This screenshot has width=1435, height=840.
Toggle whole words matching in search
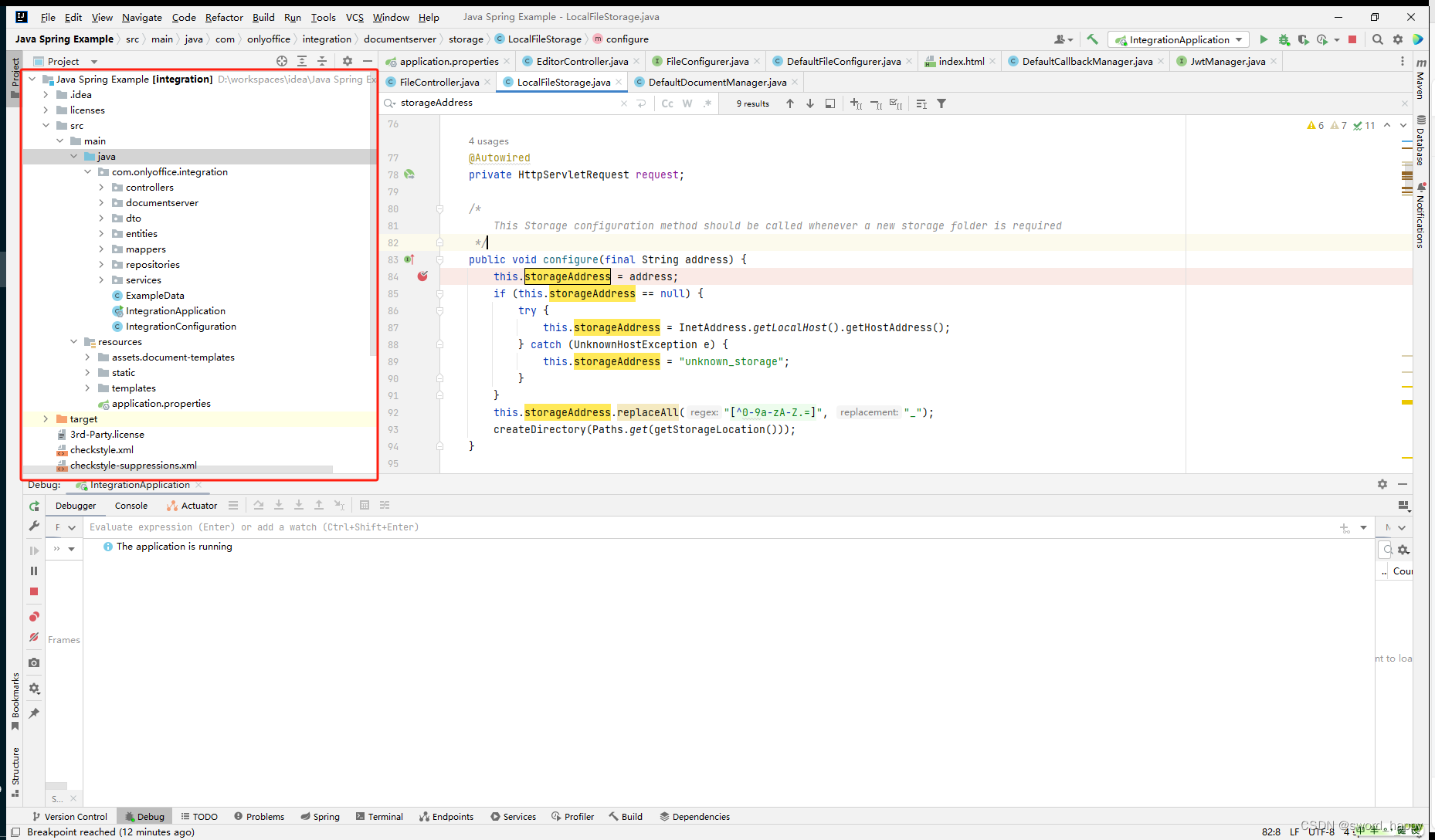coord(687,103)
